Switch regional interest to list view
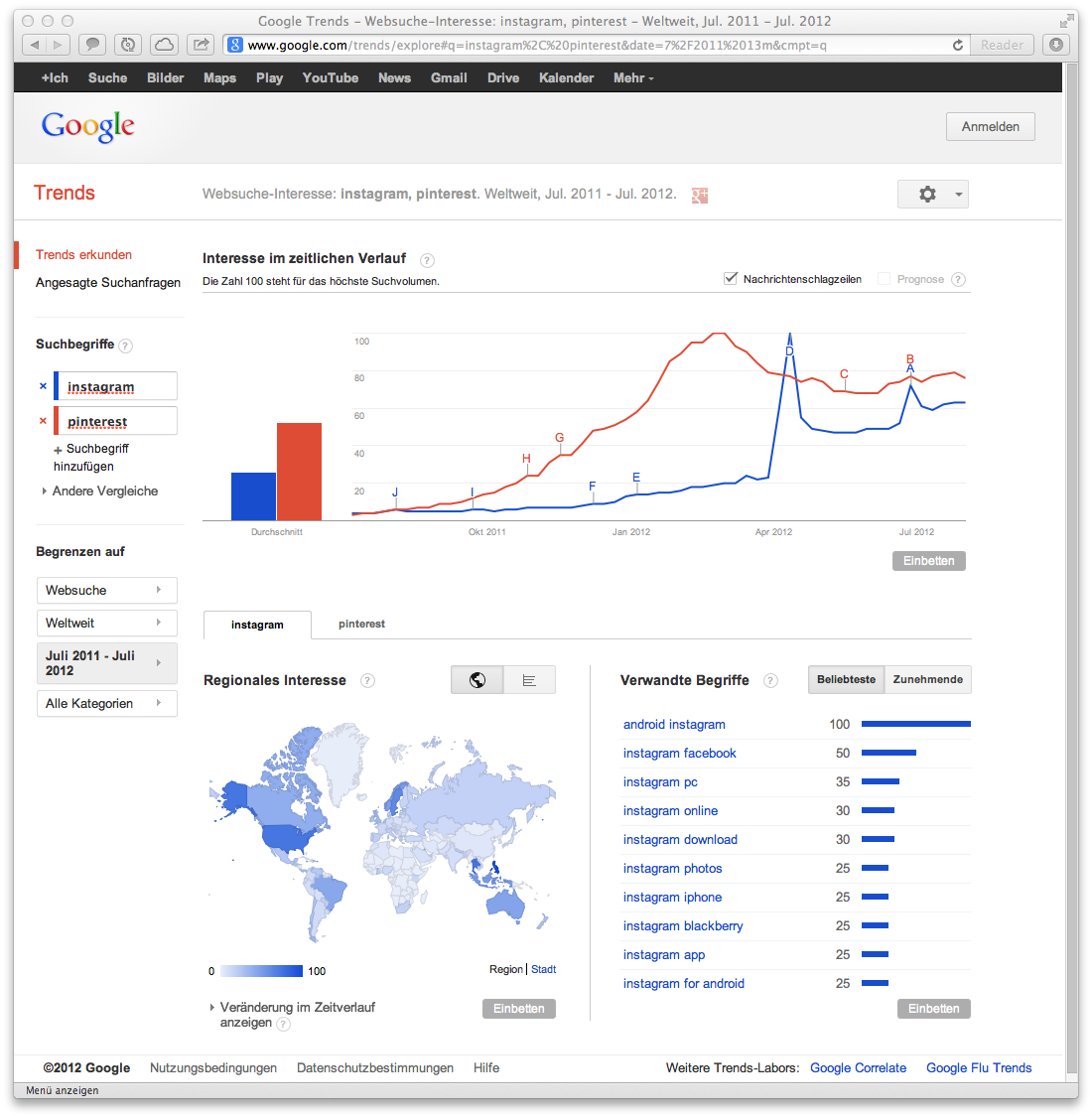The width and height of the screenshot is (1092, 1118). tap(529, 680)
